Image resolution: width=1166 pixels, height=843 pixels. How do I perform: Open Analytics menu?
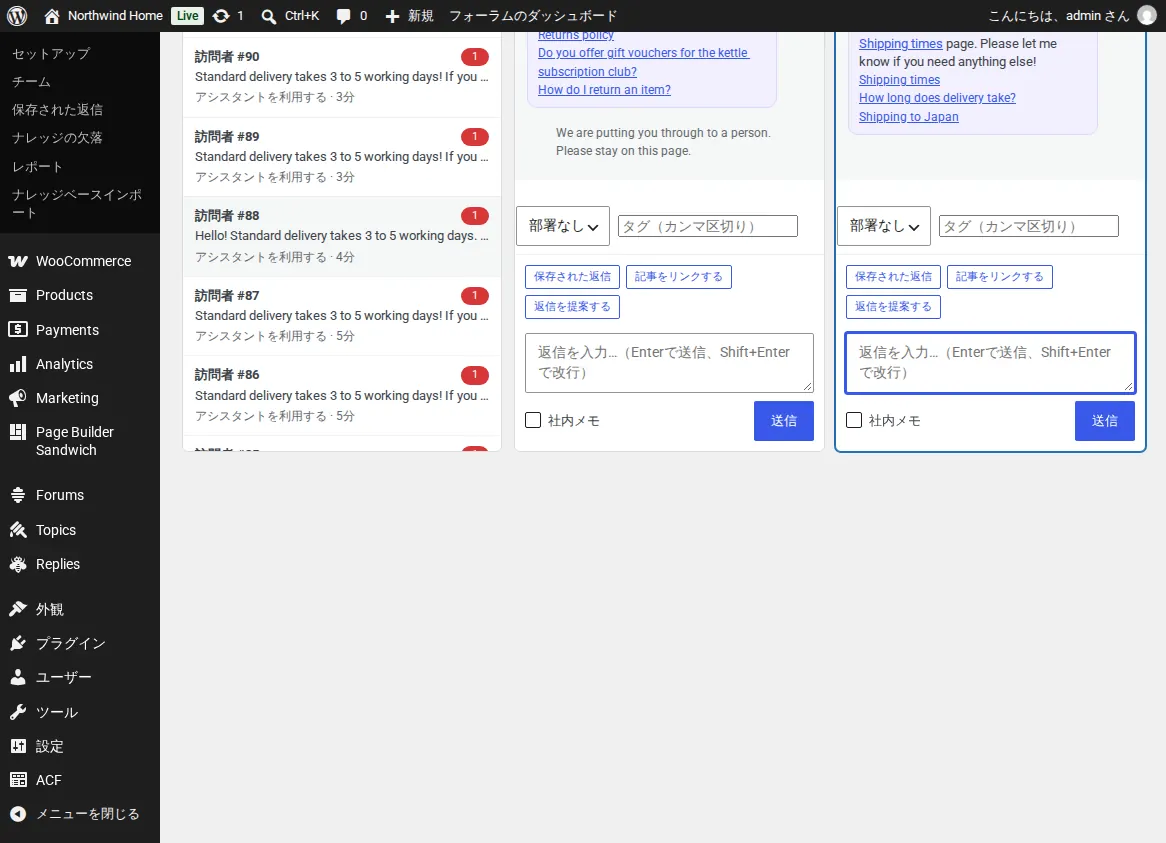tap(80, 364)
